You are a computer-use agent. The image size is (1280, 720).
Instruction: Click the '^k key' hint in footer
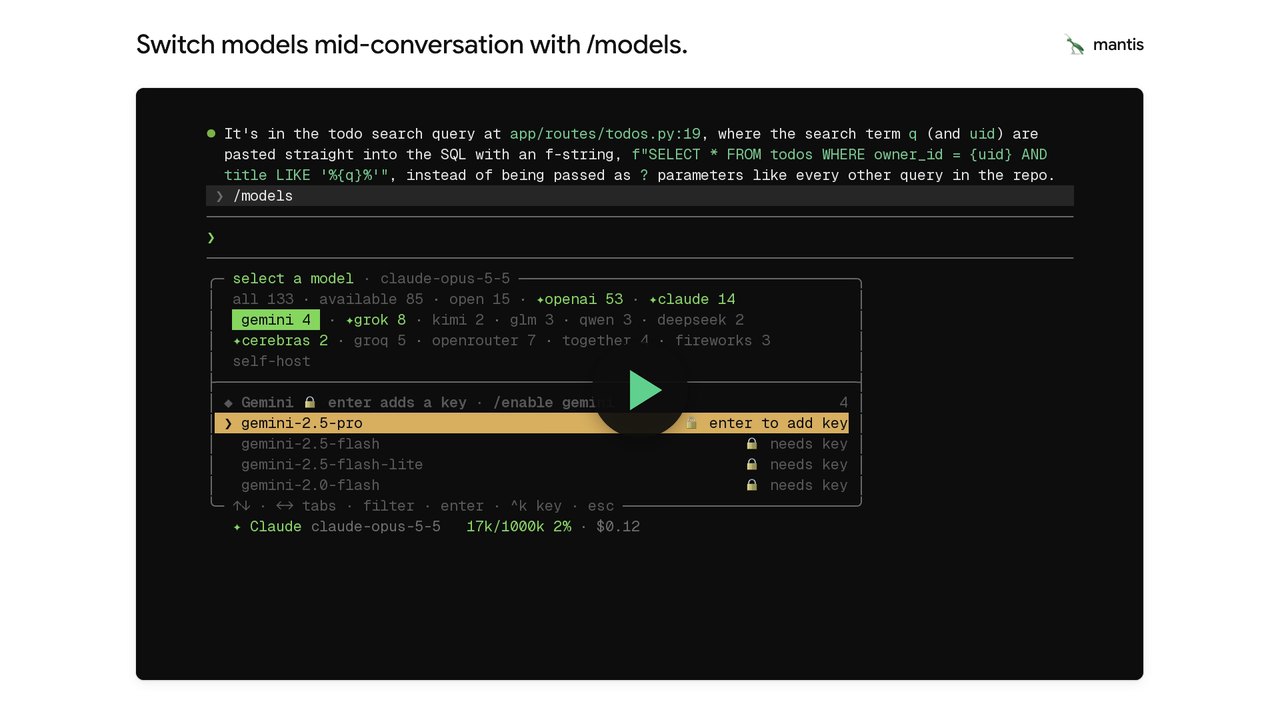pos(536,506)
